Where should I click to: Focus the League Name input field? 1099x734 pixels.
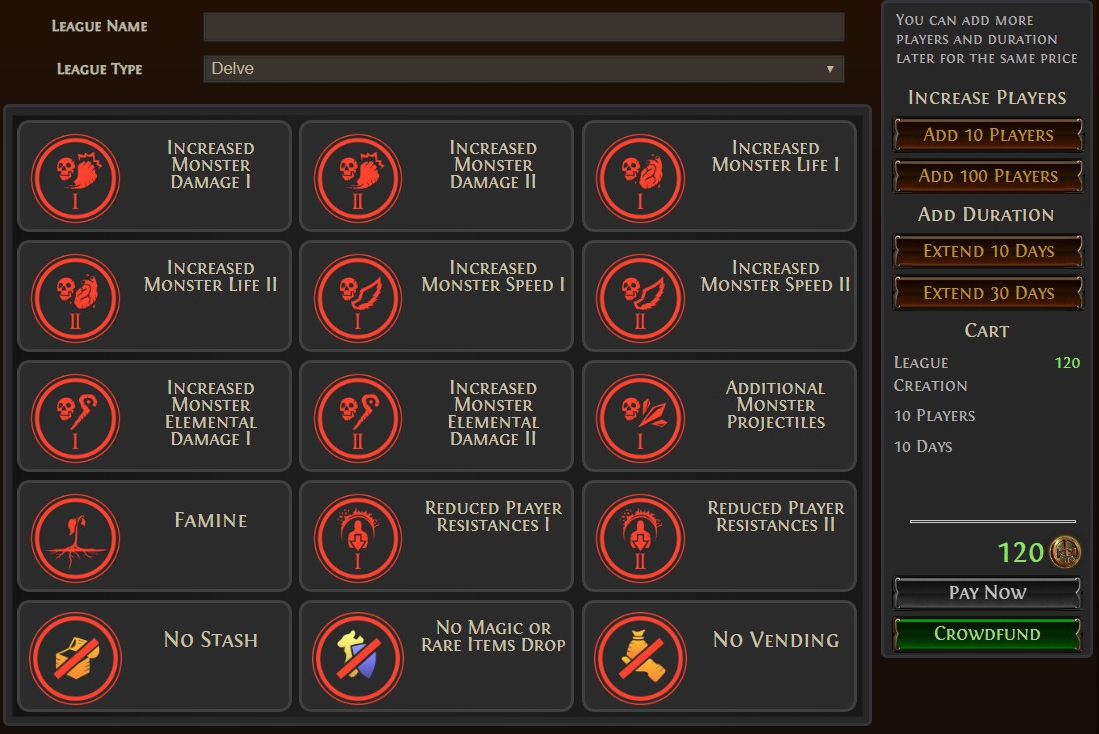pos(524,27)
